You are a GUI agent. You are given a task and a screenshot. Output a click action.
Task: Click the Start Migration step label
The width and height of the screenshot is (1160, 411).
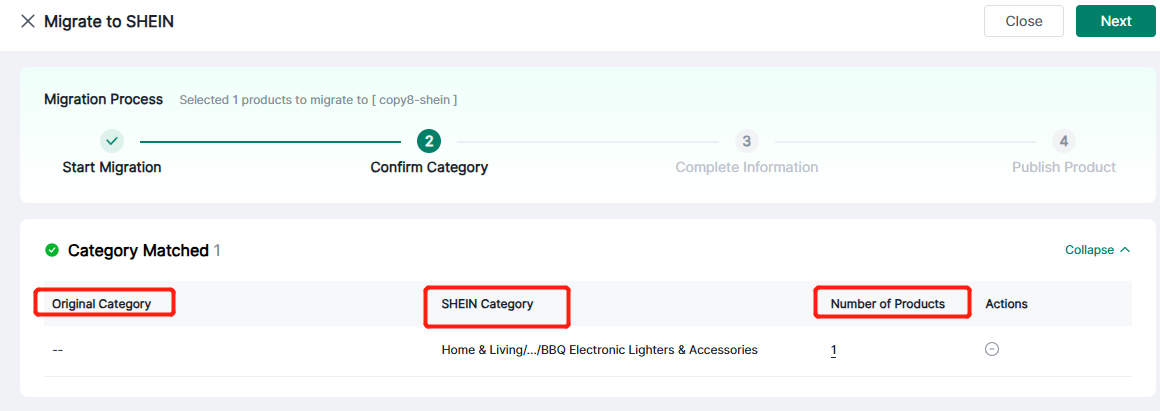[112, 167]
